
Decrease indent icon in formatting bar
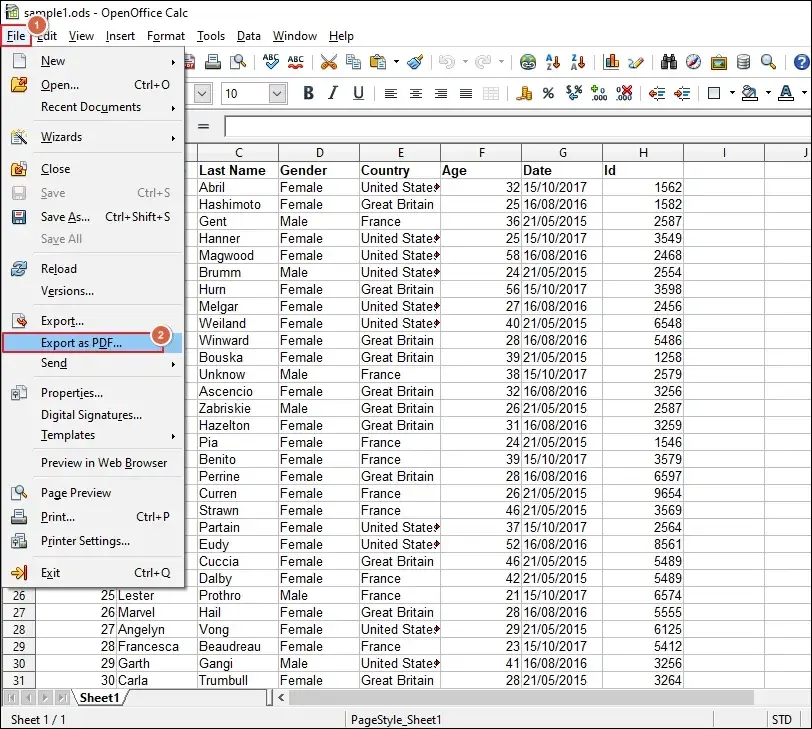click(657, 93)
